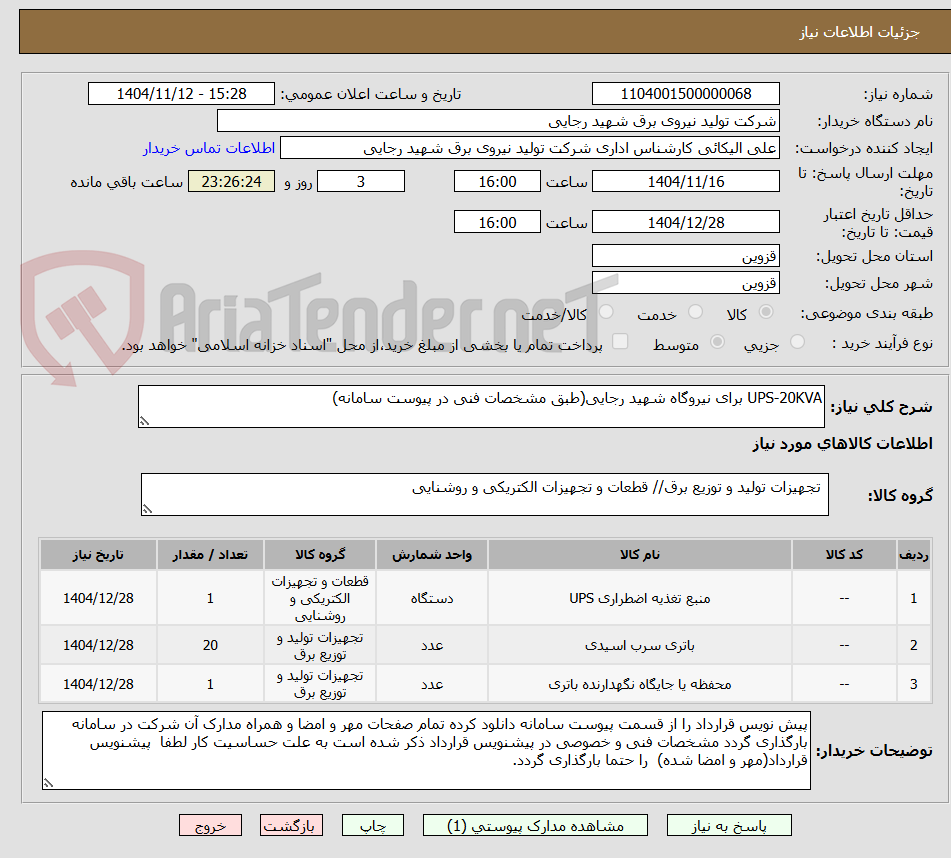The image size is (951, 858).
Task: Click the price validity time 16:00 field
Action: pyautogui.click(x=497, y=222)
